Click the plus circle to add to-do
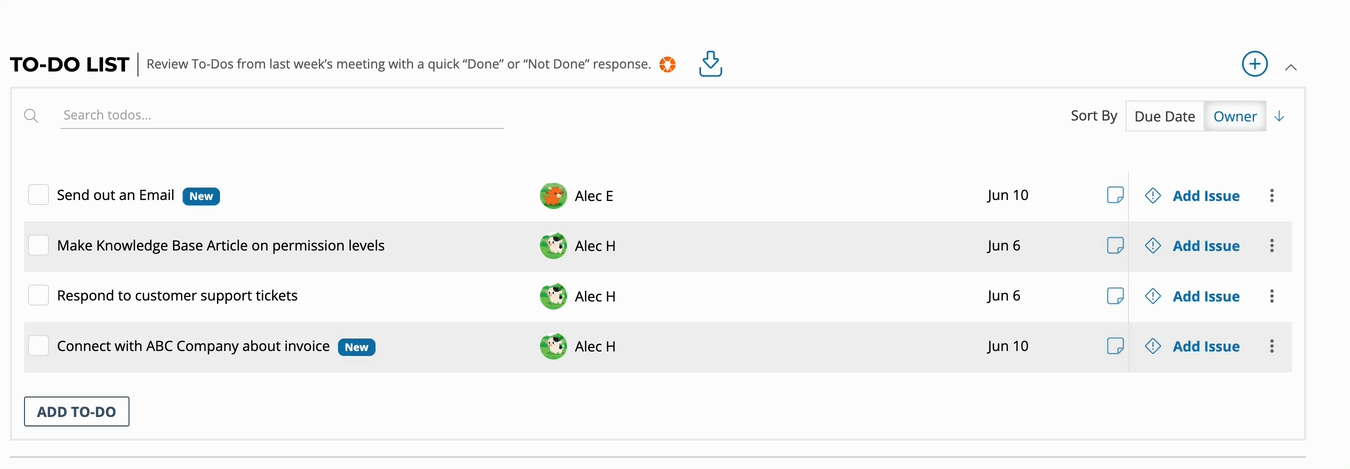This screenshot has width=1350, height=469. tap(1254, 64)
